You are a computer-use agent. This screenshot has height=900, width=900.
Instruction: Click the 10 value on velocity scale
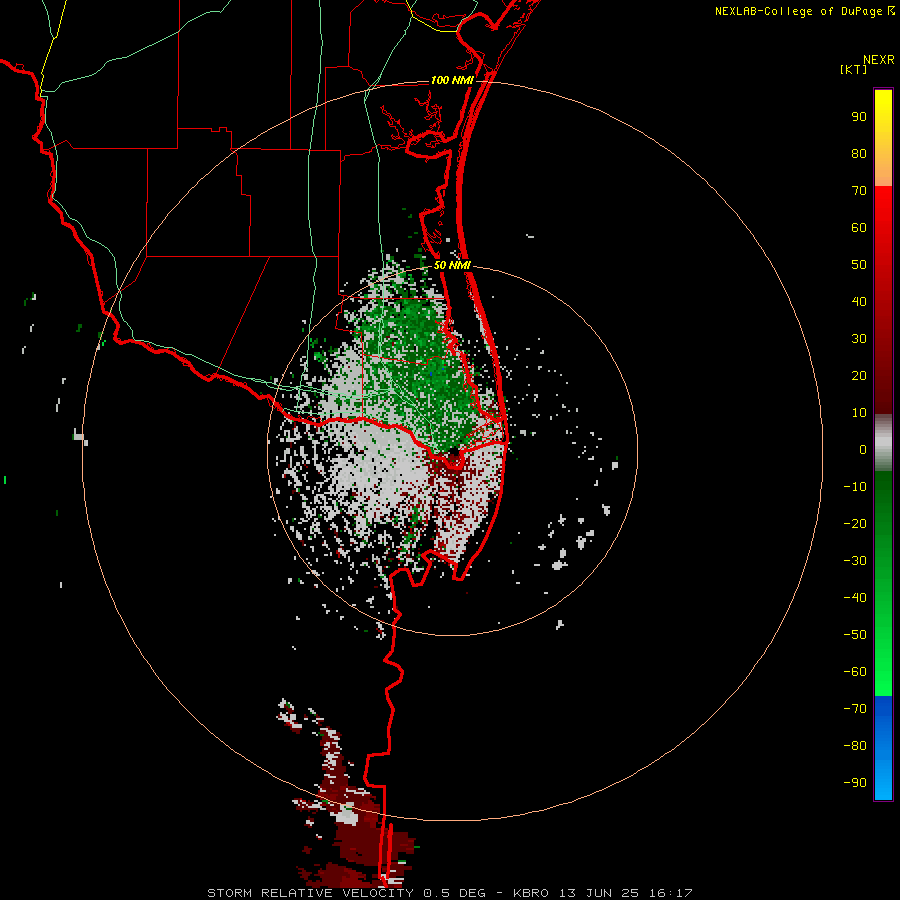[859, 413]
